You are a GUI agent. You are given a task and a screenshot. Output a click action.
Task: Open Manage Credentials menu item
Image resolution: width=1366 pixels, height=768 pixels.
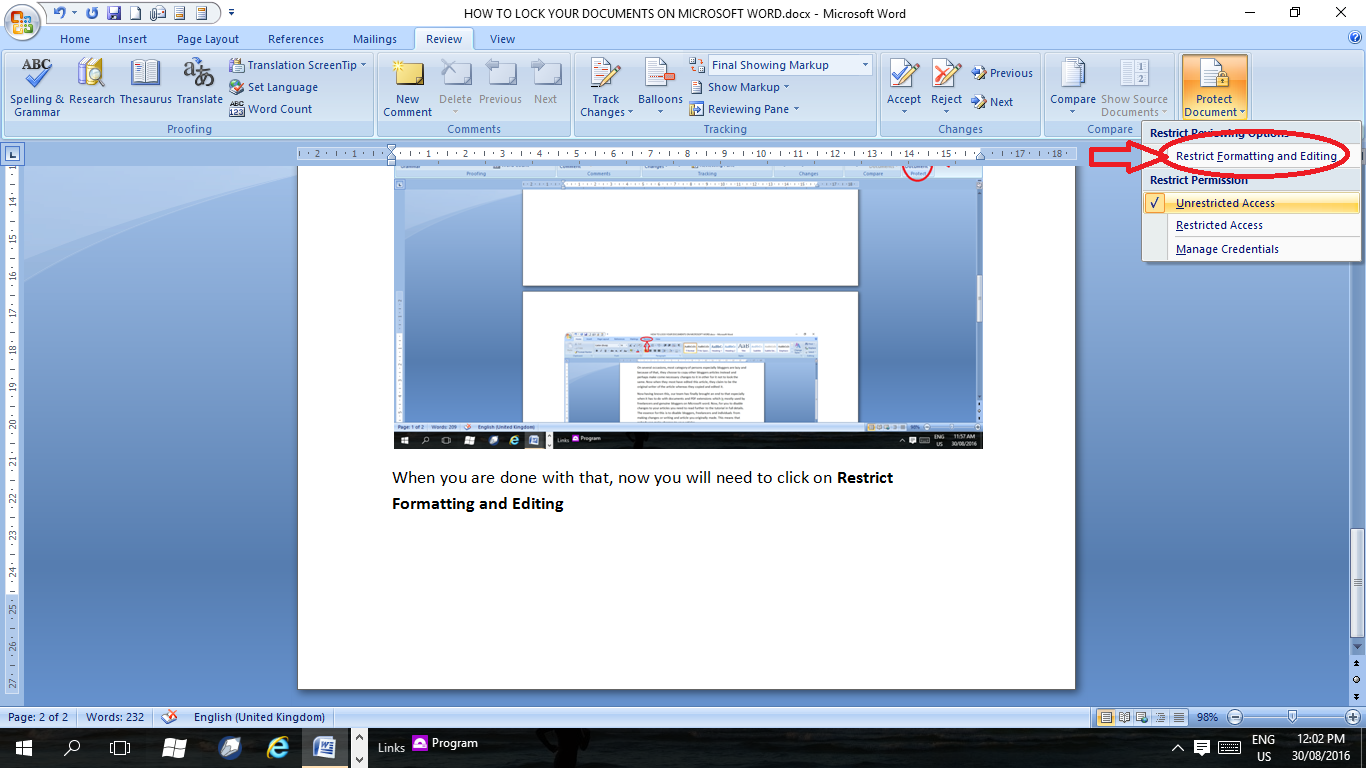click(x=1251, y=249)
